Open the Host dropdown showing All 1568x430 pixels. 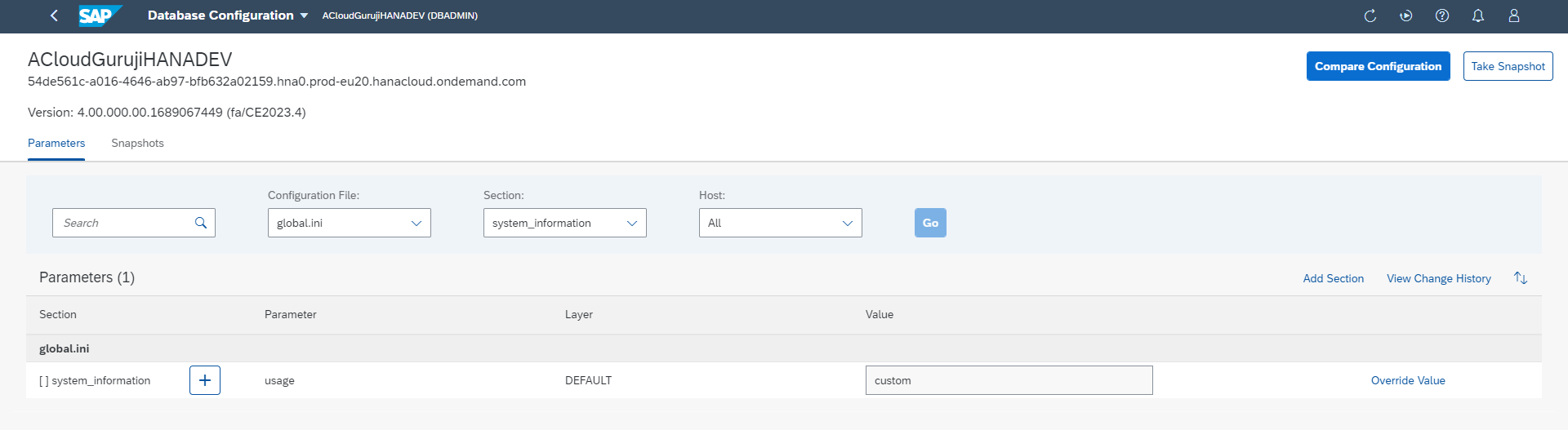click(x=780, y=223)
